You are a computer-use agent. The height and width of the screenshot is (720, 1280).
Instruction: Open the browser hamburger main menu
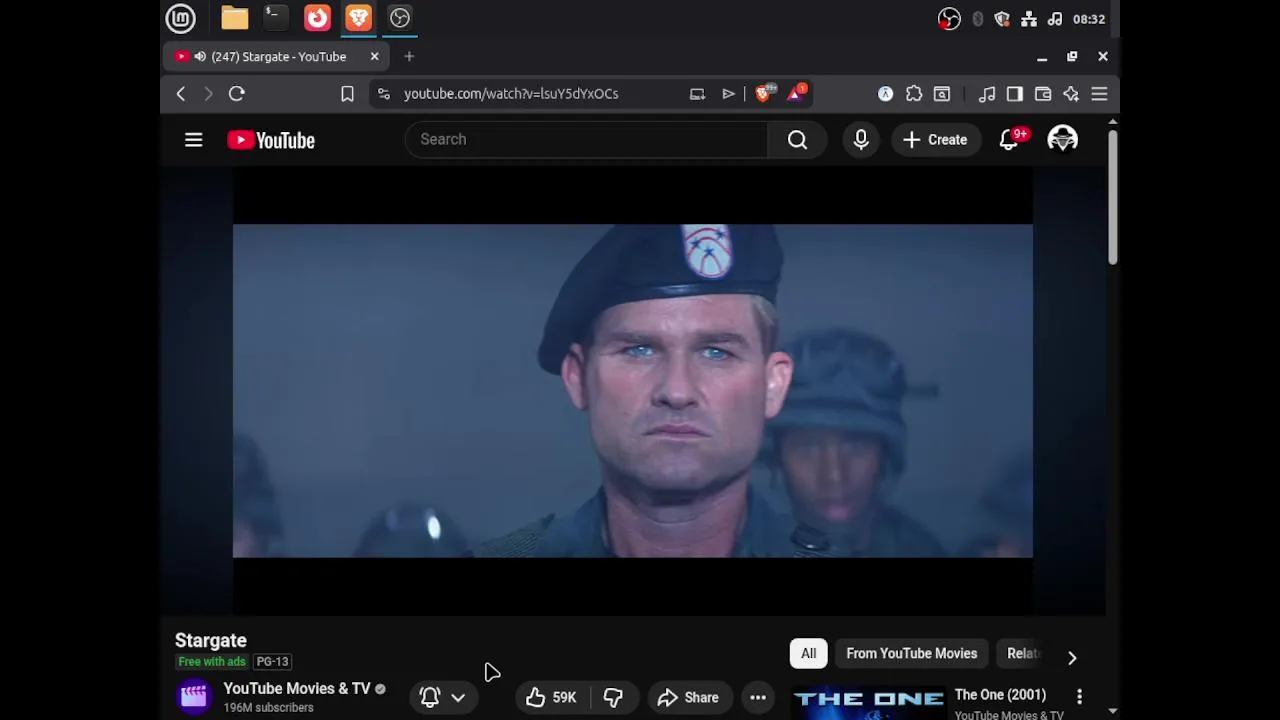pyautogui.click(x=1099, y=93)
